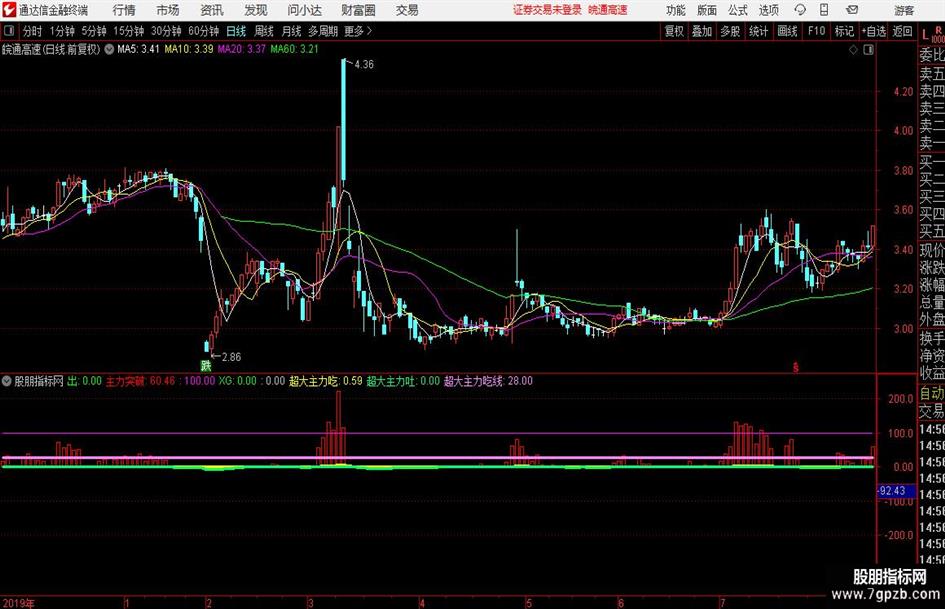945x609 pixels.
Task: Click the 标记 mark button
Action: click(844, 31)
